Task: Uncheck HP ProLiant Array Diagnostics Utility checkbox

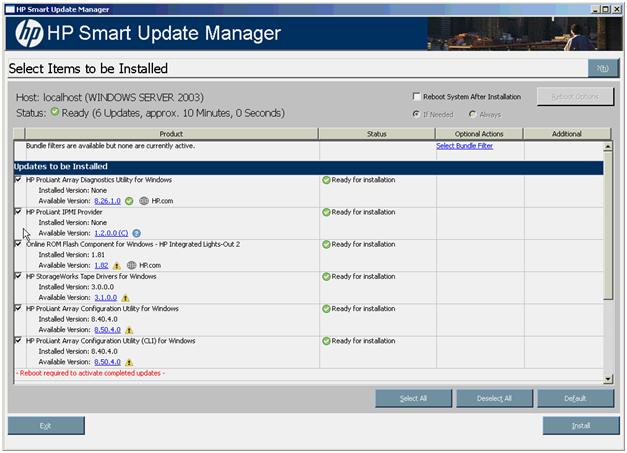Action: 18,180
